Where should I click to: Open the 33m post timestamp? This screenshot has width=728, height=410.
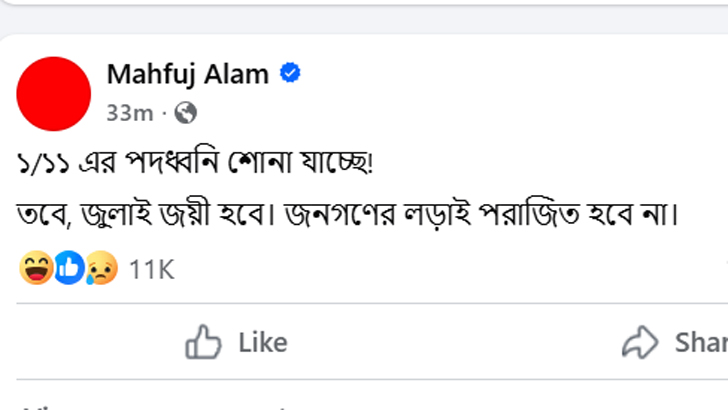[130, 113]
